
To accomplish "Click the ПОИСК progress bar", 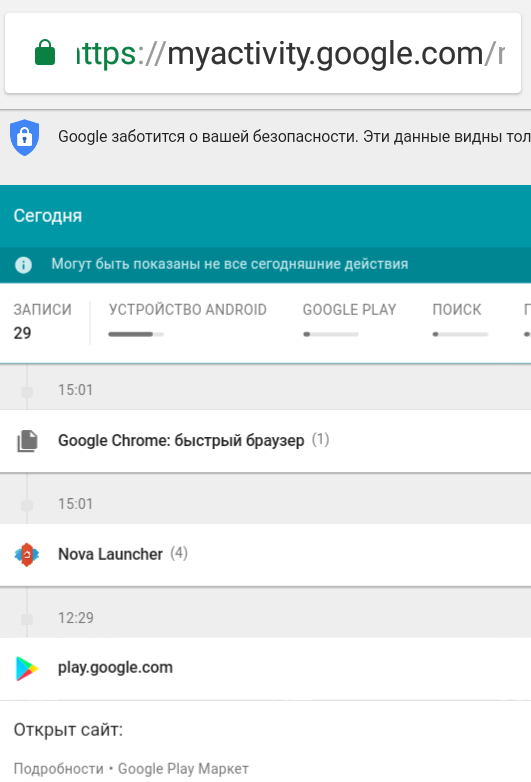I will pos(460,334).
